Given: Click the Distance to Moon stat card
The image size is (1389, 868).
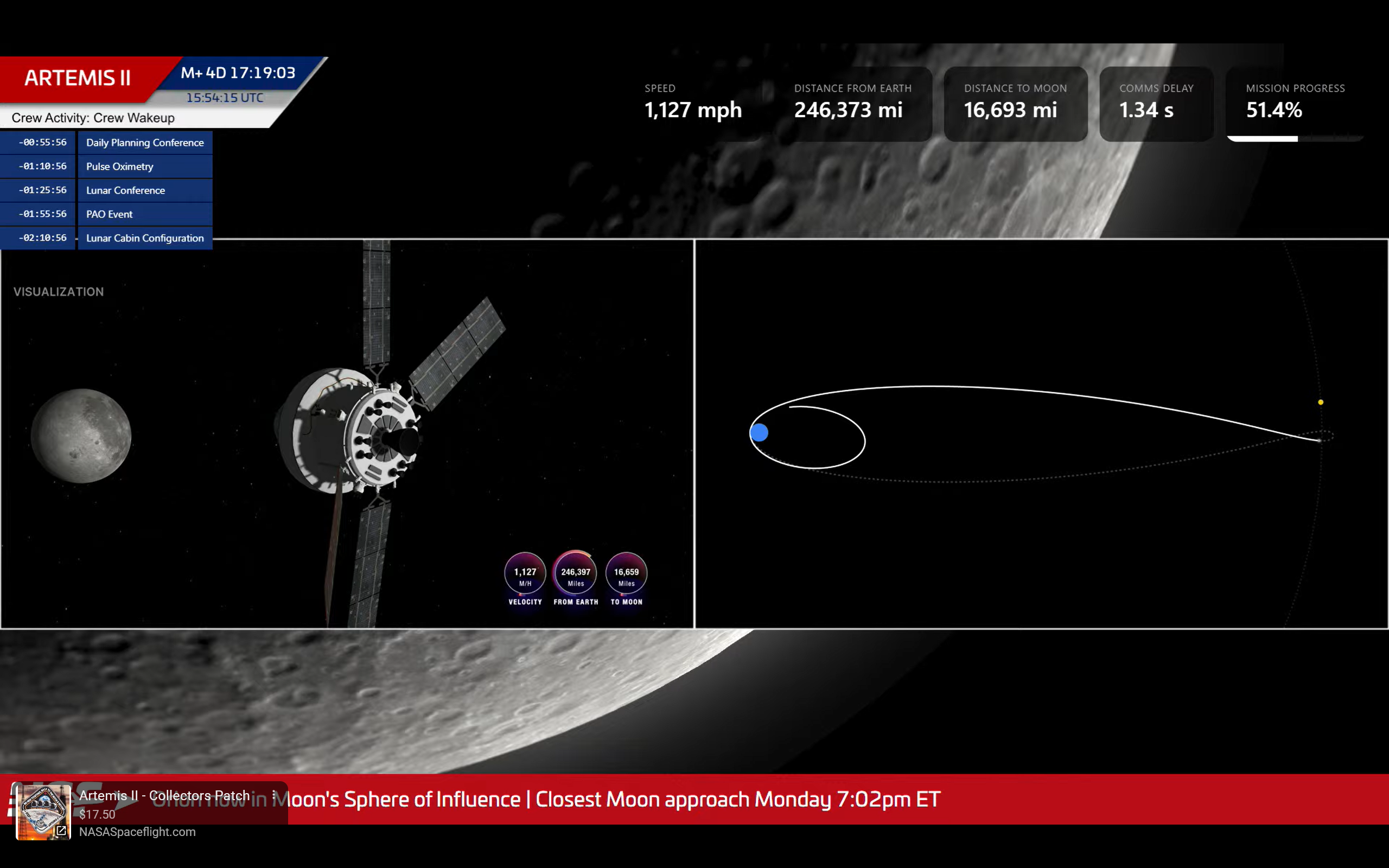Looking at the screenshot, I should (1015, 103).
